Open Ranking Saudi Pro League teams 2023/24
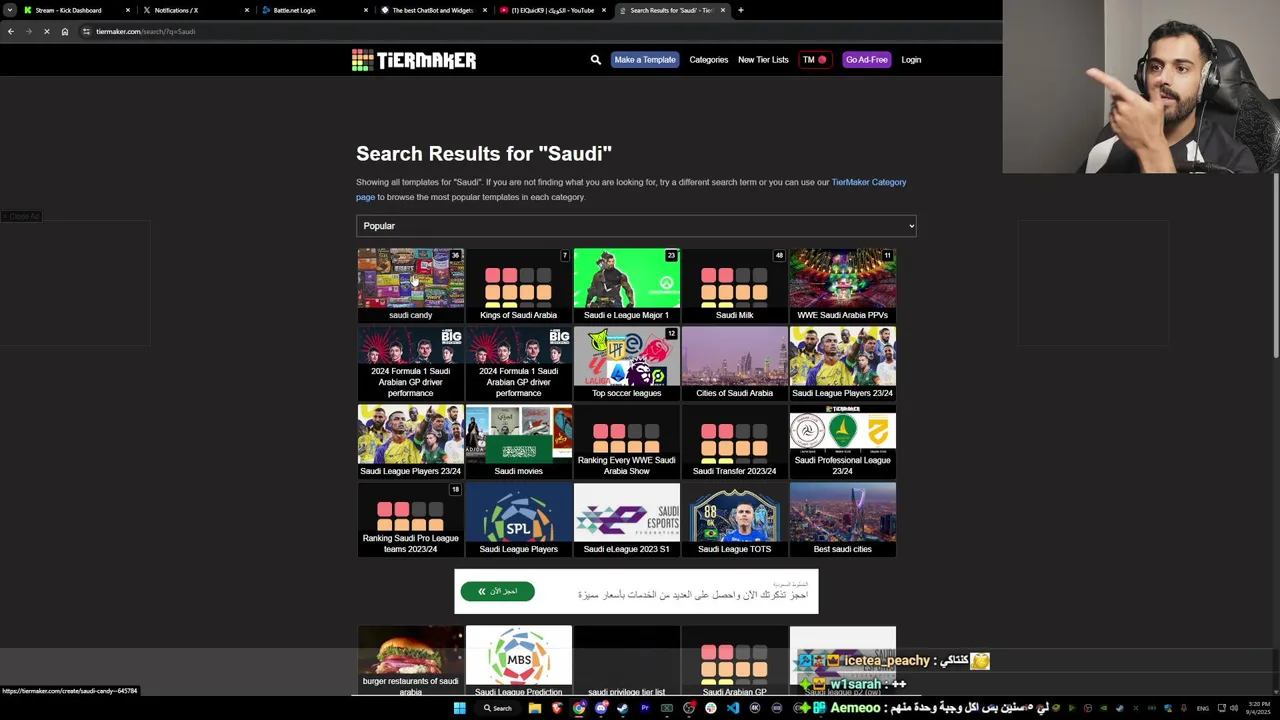The height and width of the screenshot is (720, 1280). 410,519
